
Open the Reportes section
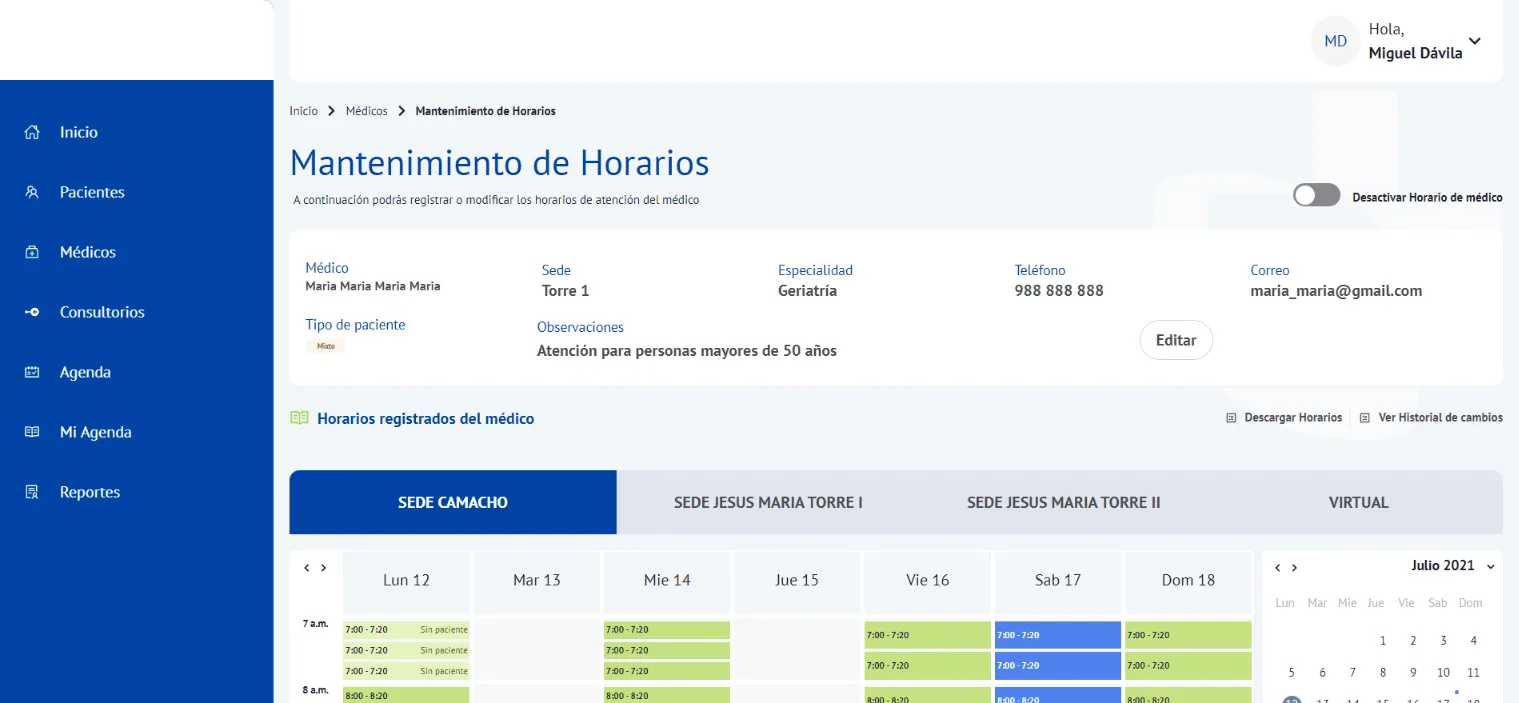[89, 491]
